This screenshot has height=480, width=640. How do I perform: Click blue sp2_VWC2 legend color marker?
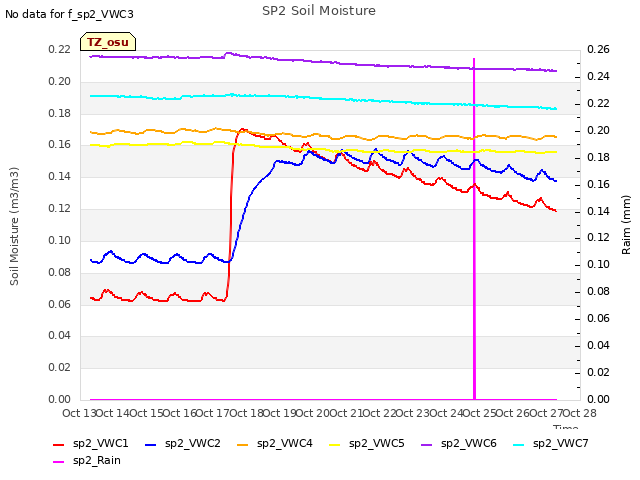[x=151, y=445]
